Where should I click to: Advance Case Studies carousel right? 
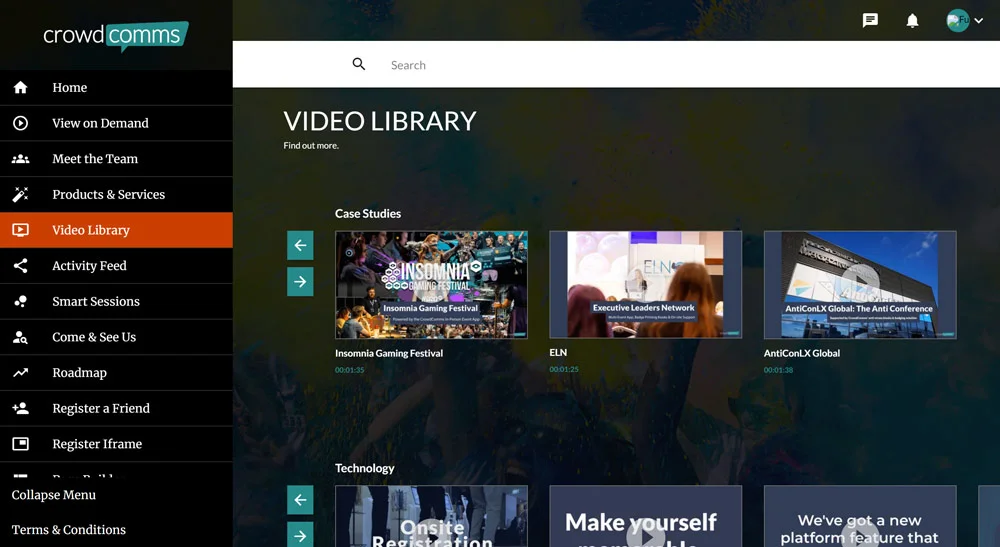coord(300,281)
